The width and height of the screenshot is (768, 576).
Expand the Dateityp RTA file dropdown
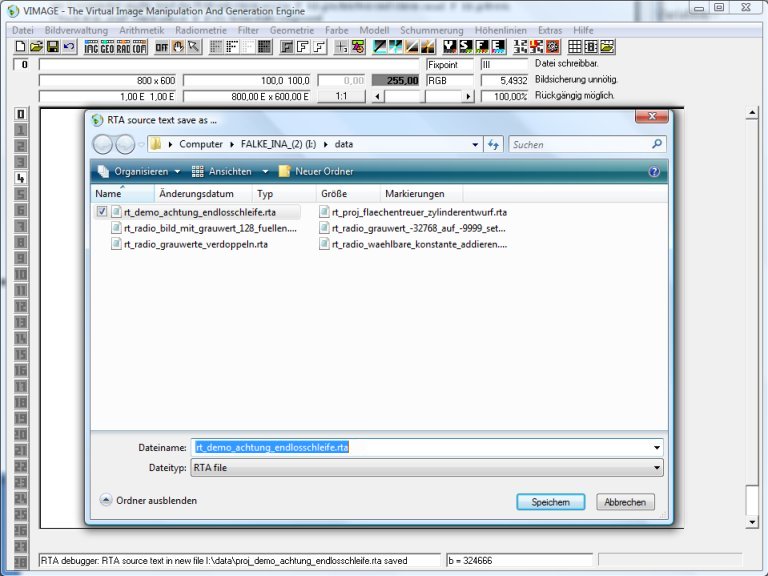656,467
